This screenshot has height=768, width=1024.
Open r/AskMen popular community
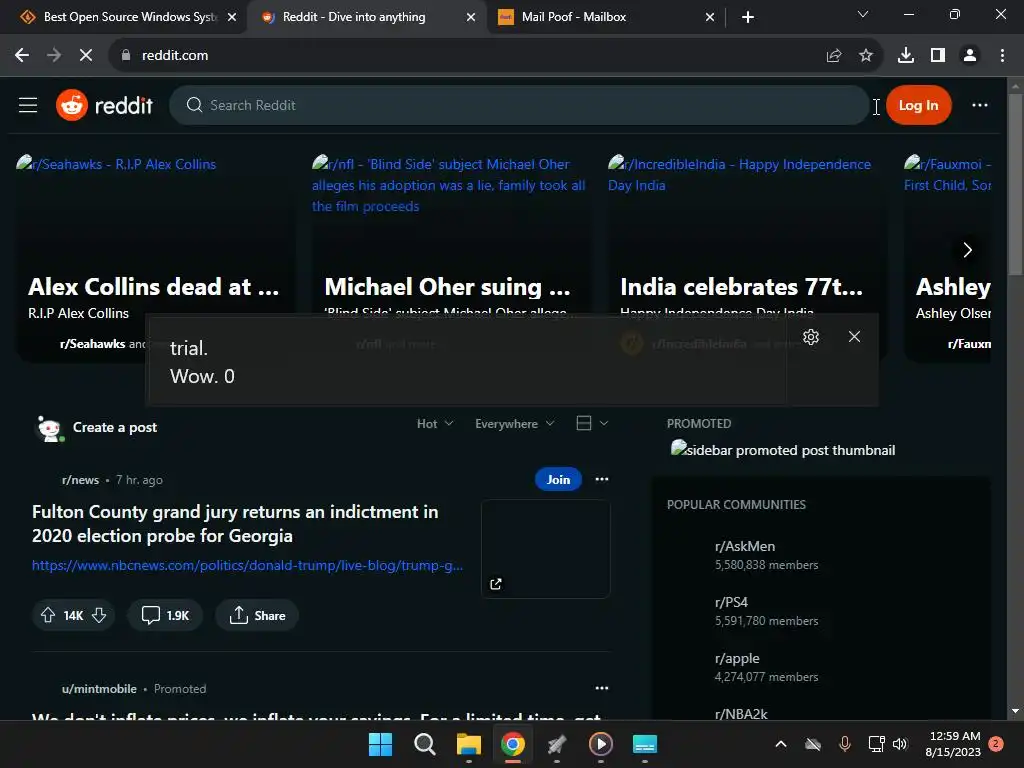745,547
